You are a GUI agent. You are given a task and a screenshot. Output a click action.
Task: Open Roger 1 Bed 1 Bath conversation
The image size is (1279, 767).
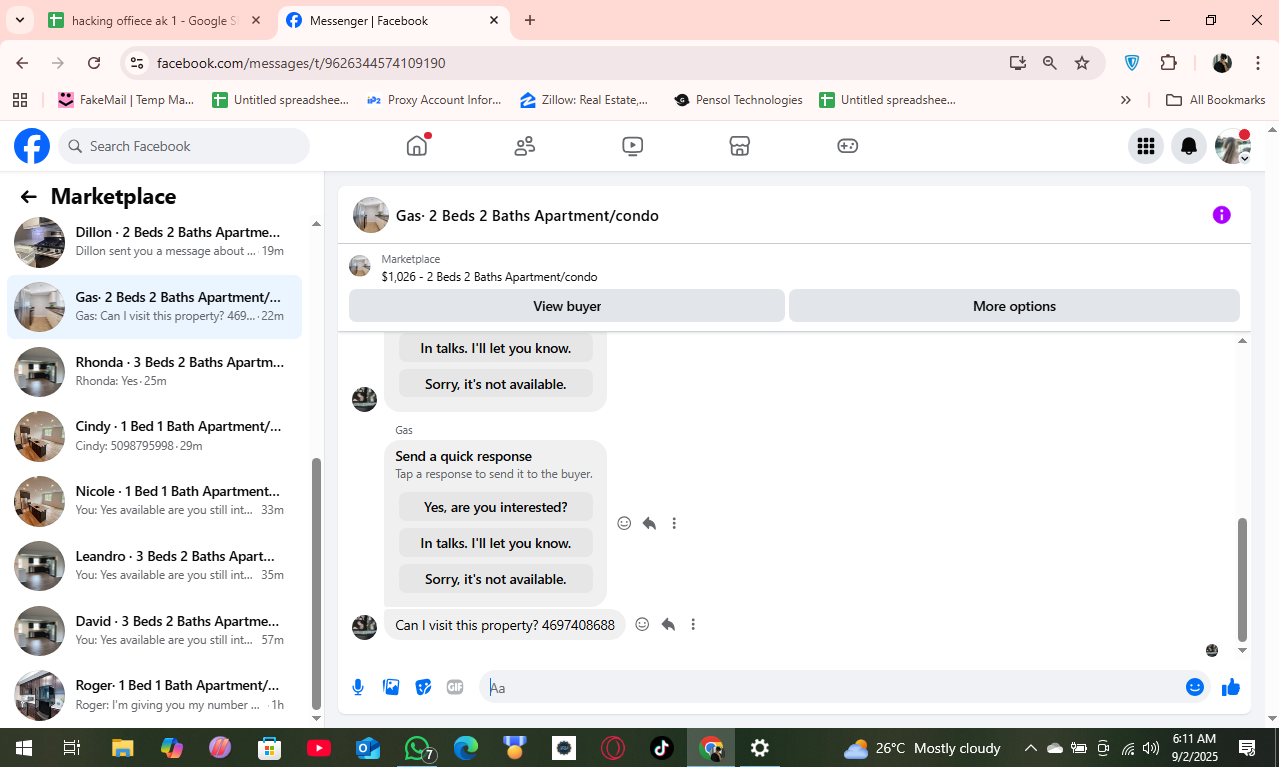155,695
